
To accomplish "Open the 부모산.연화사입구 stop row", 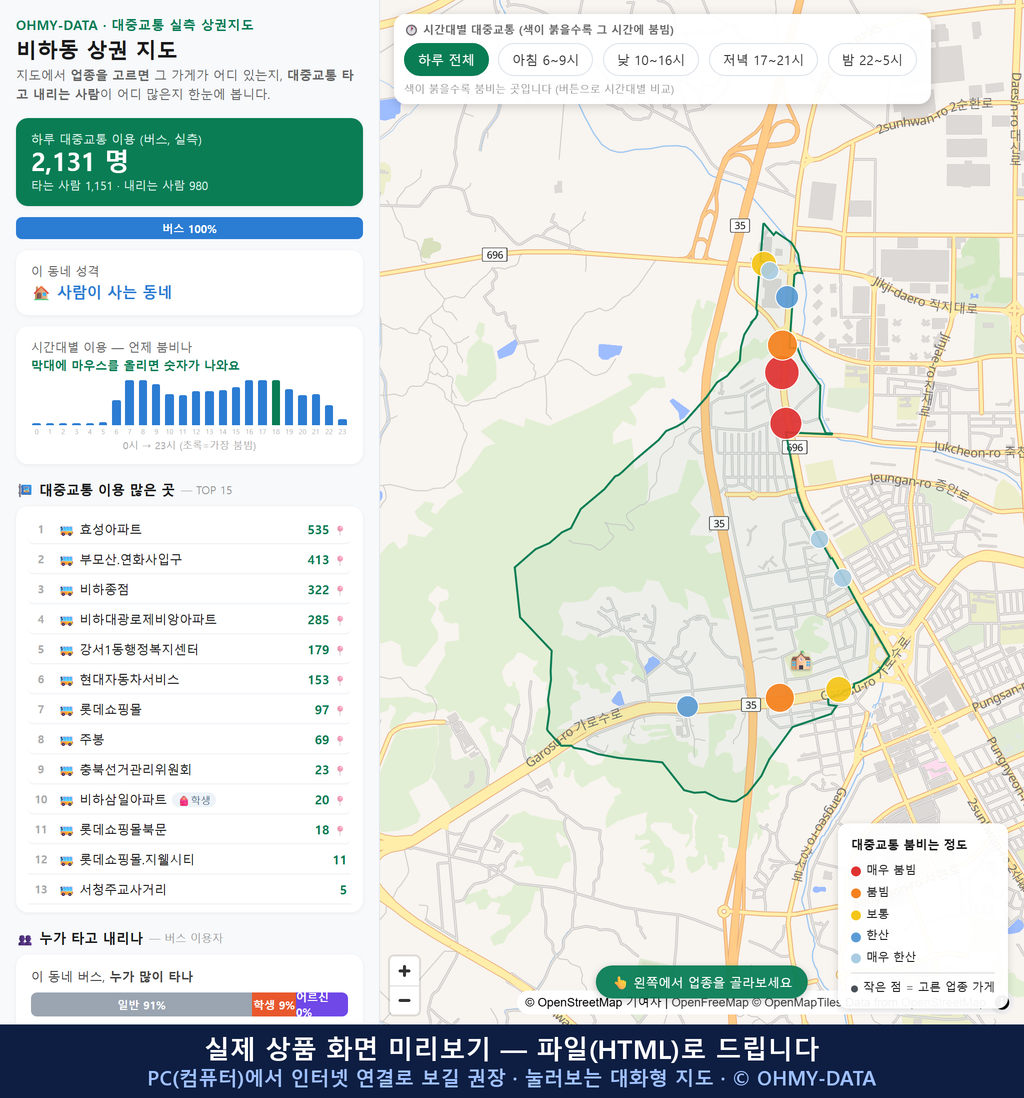I will pos(189,560).
